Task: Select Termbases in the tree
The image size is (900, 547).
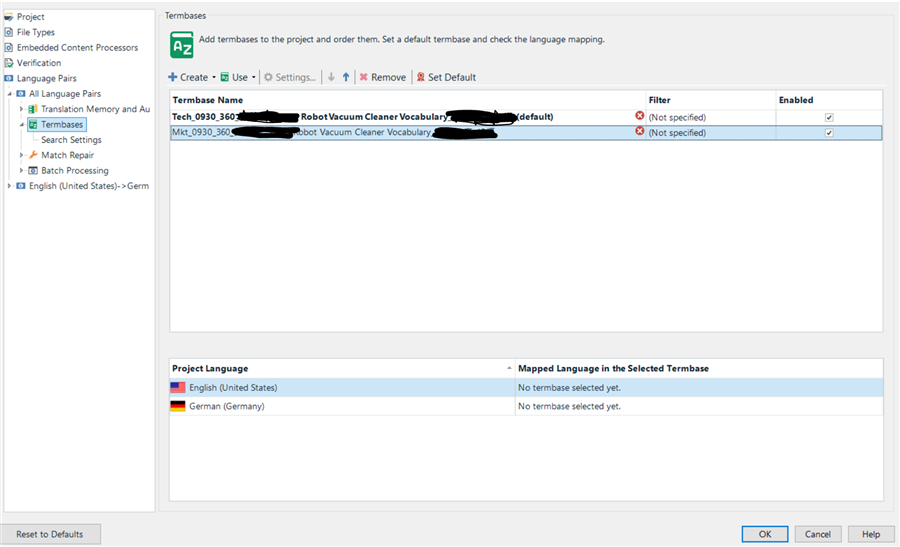Action: pyautogui.click(x=62, y=125)
